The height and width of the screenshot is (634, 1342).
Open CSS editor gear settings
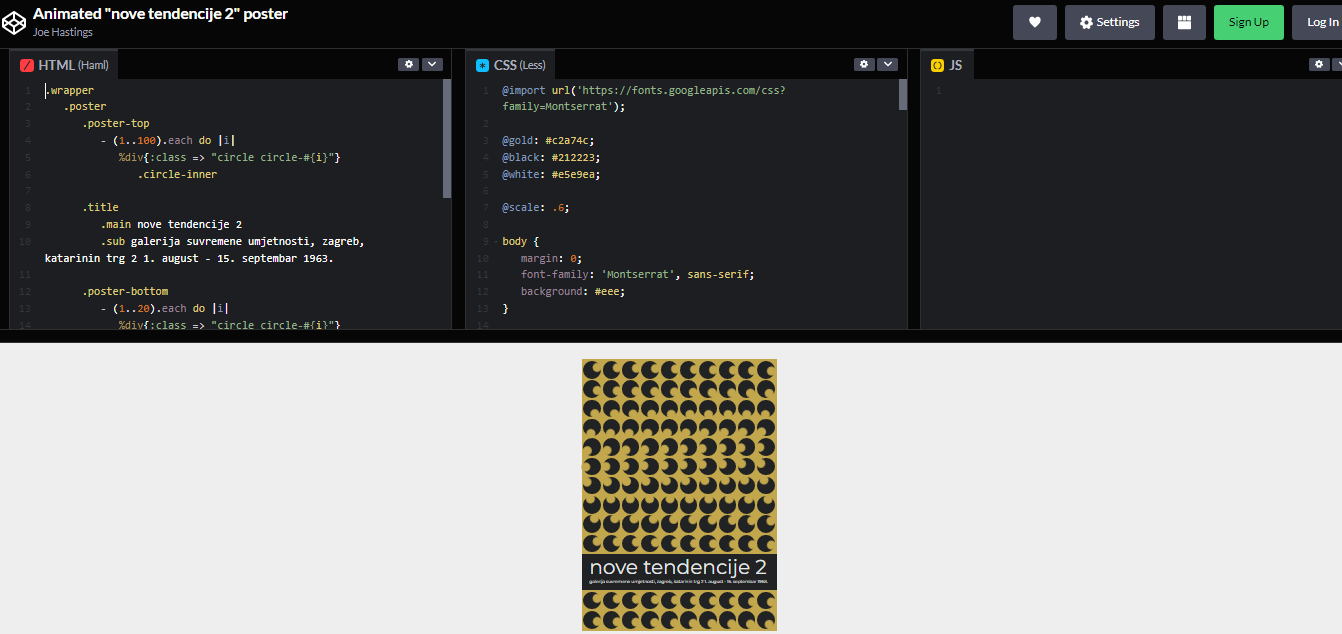point(864,64)
